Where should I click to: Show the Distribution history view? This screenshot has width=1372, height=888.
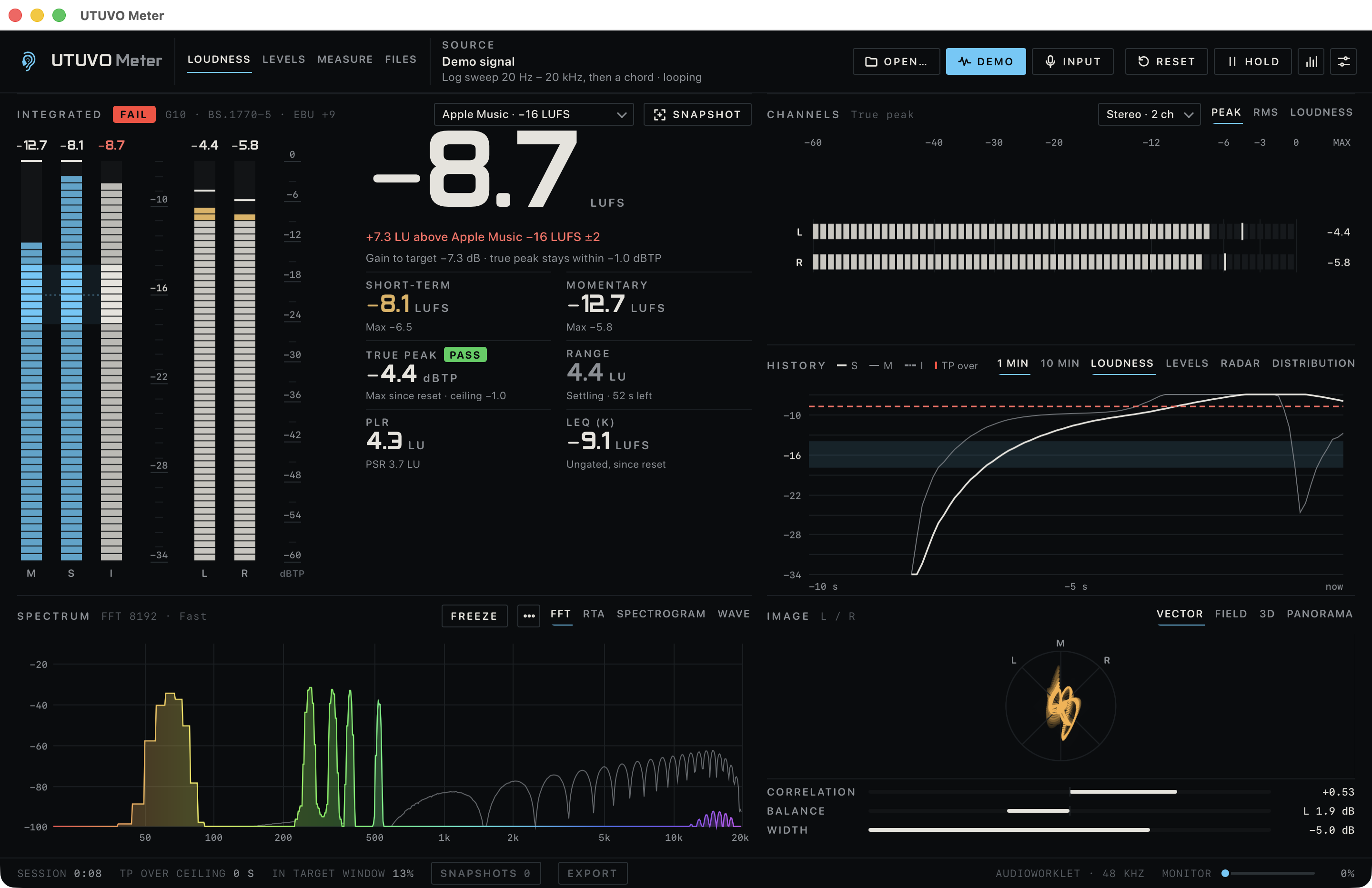click(x=1313, y=363)
